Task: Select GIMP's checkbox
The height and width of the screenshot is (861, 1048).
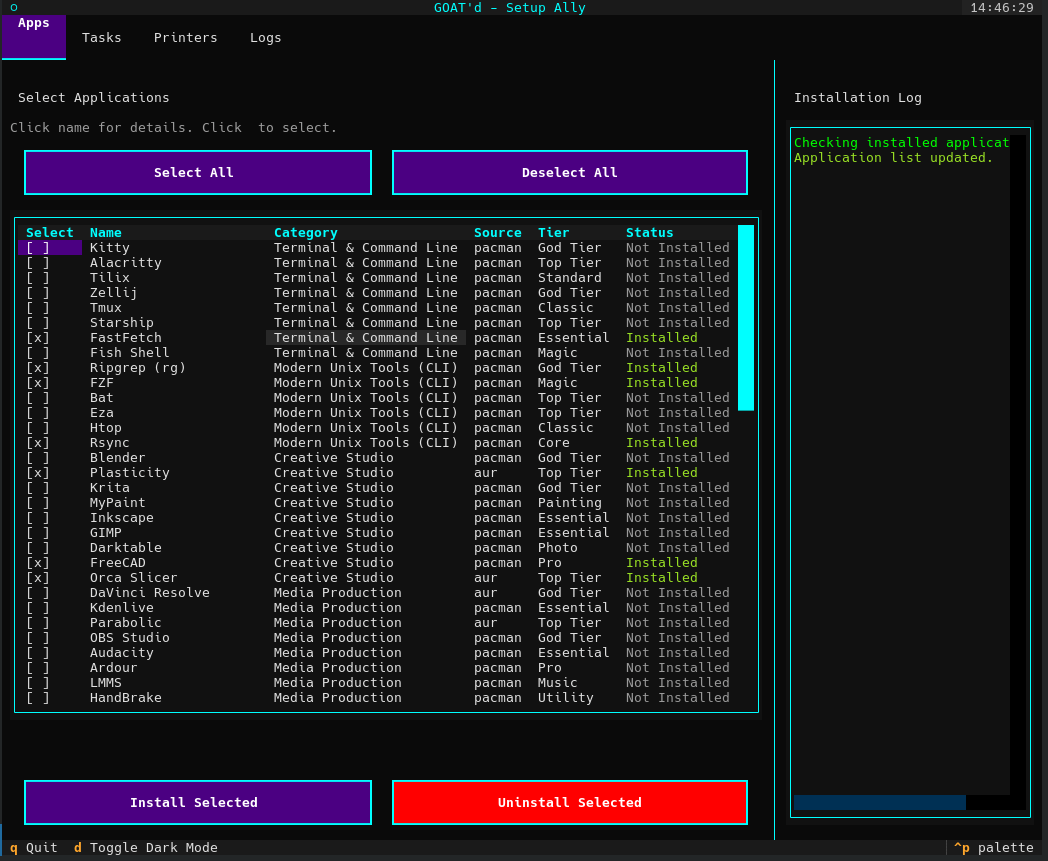Action: point(37,532)
